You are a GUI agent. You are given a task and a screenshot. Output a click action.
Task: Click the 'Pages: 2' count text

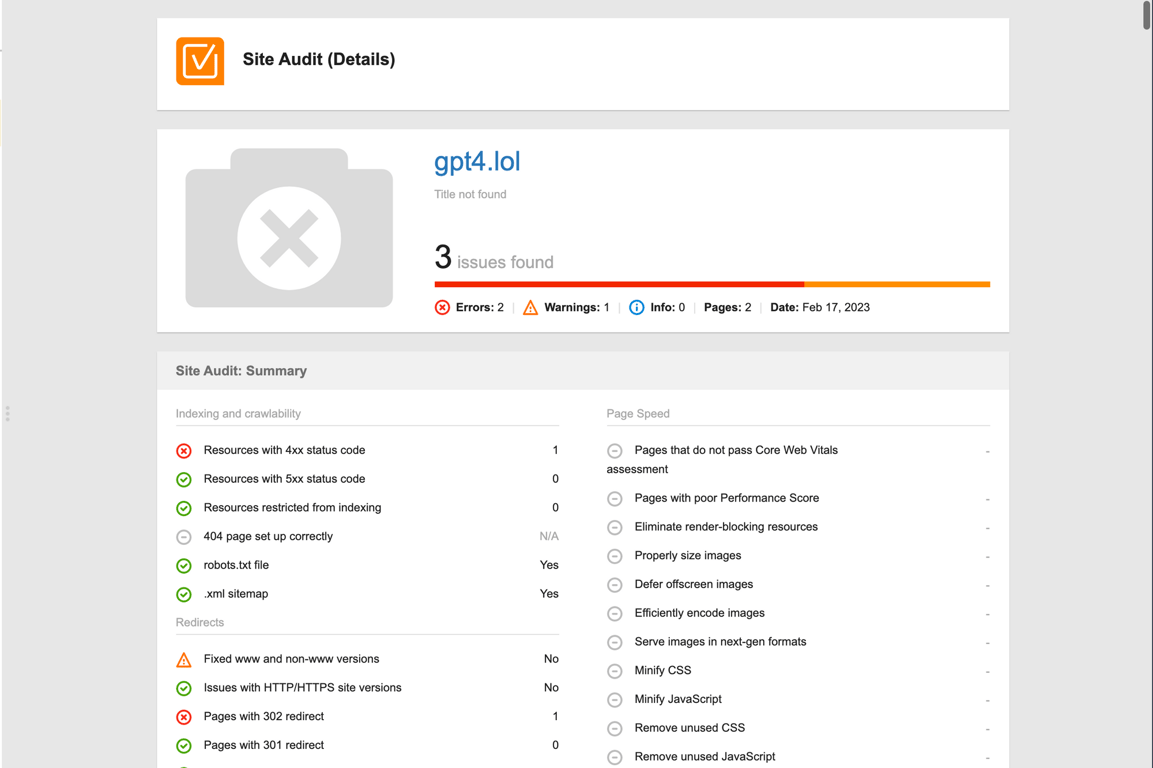727,307
